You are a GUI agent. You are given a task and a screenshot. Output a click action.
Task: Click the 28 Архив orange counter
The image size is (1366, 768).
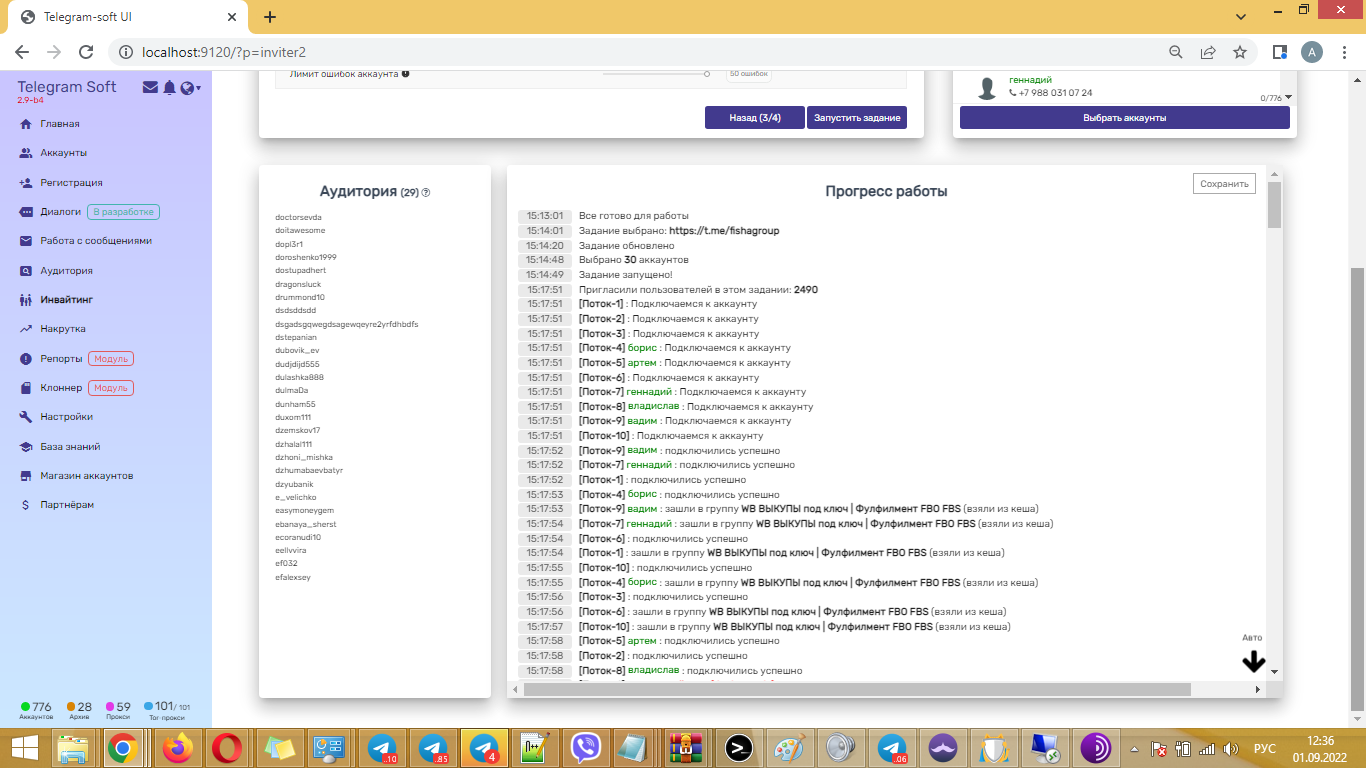point(79,710)
